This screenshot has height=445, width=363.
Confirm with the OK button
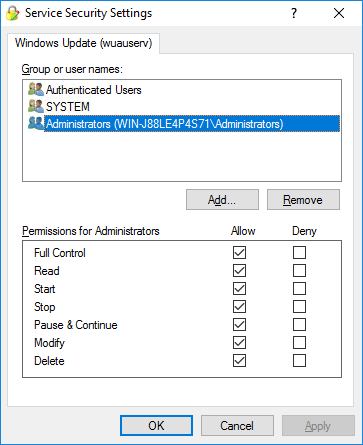[x=156, y=426]
